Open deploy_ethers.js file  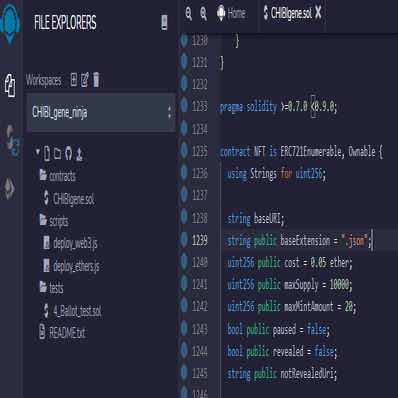pos(71,266)
